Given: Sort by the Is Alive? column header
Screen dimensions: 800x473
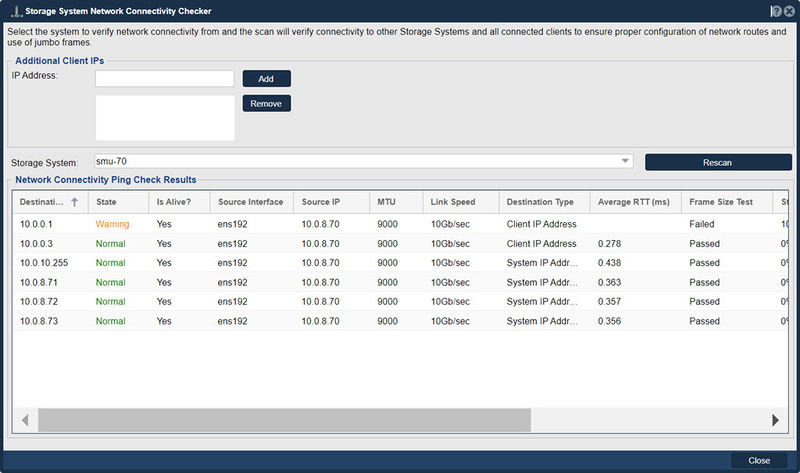Looking at the screenshot, I should click(179, 202).
